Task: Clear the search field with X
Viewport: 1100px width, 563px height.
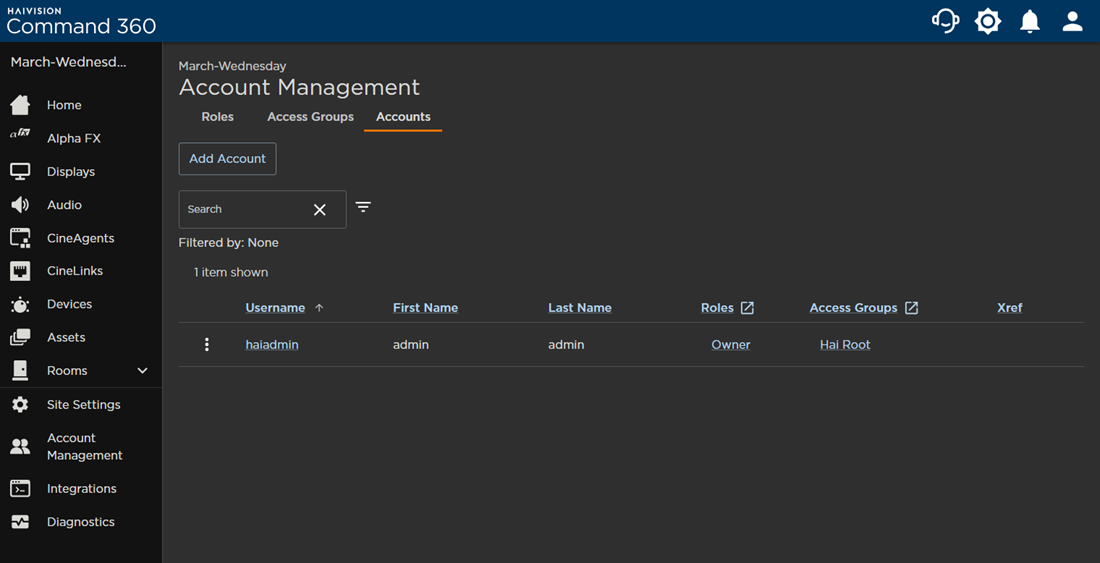Action: pos(320,210)
